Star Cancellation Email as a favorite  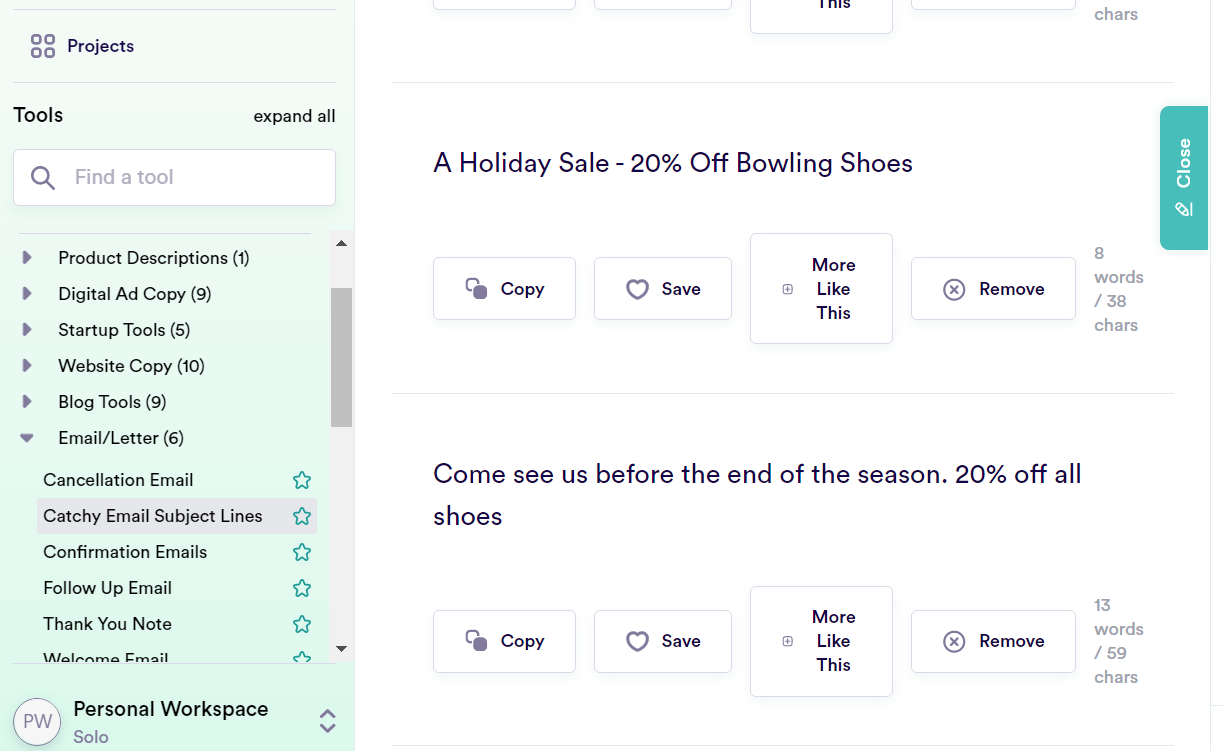(302, 480)
